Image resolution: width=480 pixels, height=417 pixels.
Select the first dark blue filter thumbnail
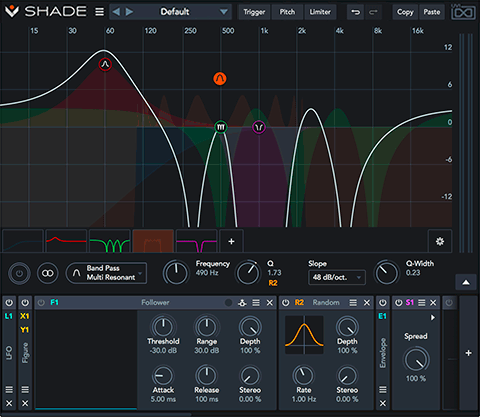coord(23,241)
